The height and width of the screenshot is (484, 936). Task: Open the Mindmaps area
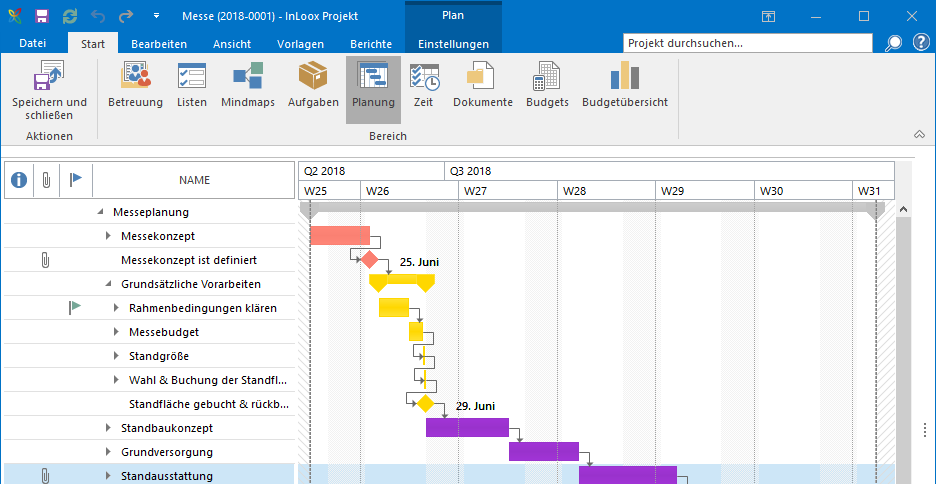pyautogui.click(x=248, y=84)
